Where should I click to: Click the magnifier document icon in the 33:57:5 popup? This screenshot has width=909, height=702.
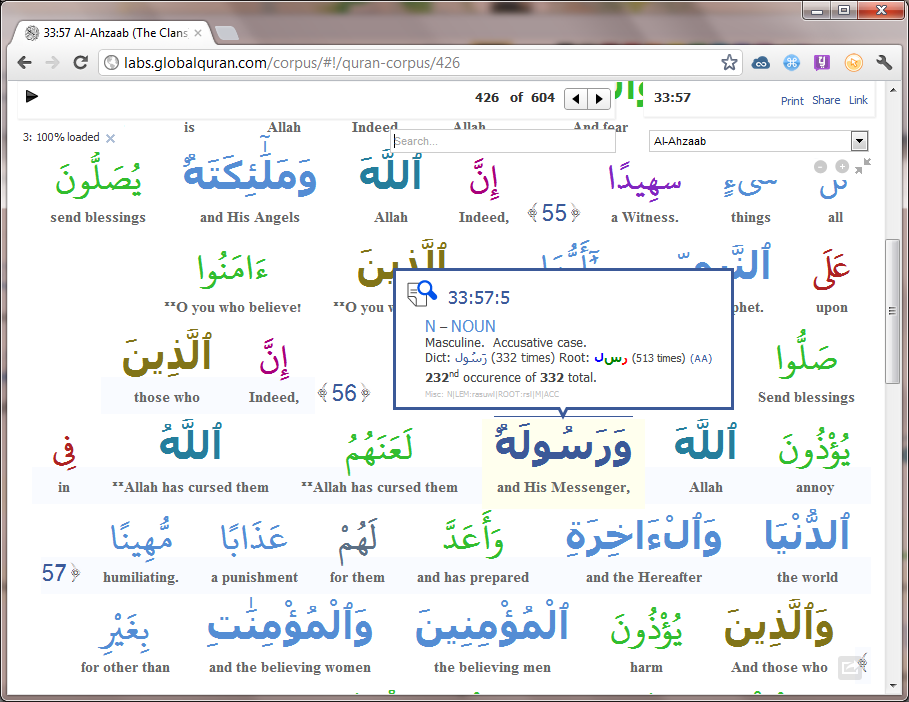click(420, 292)
